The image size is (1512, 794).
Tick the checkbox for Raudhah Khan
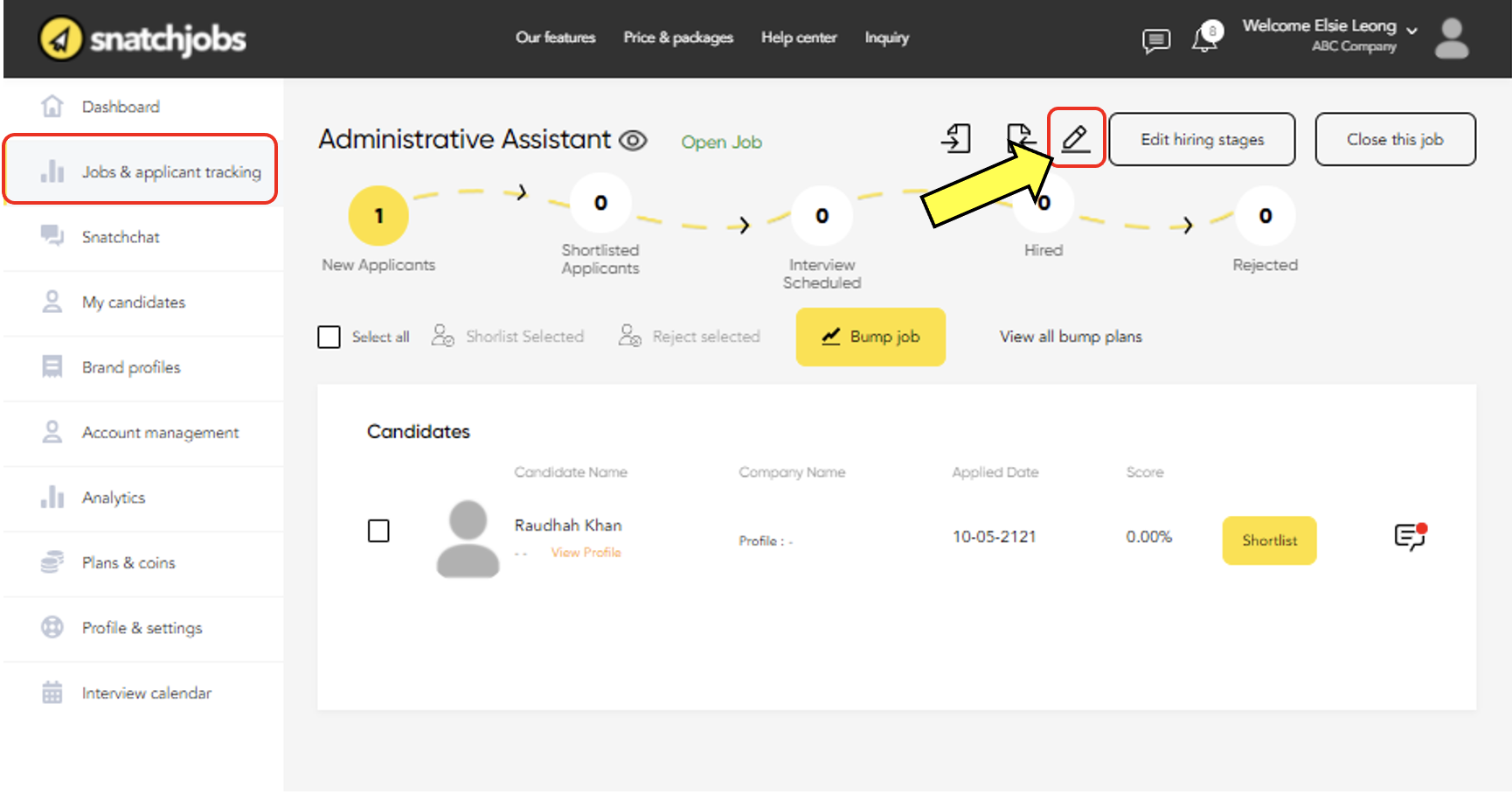point(378,531)
